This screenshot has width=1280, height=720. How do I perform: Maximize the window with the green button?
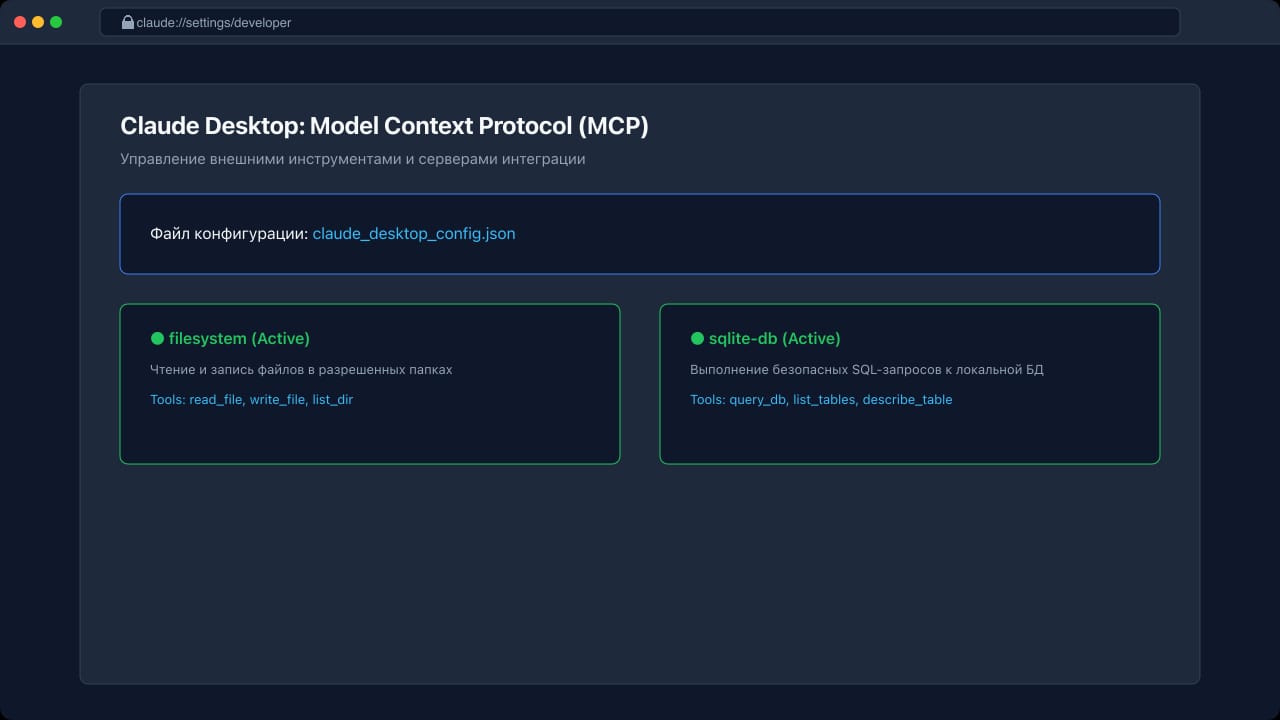click(56, 22)
